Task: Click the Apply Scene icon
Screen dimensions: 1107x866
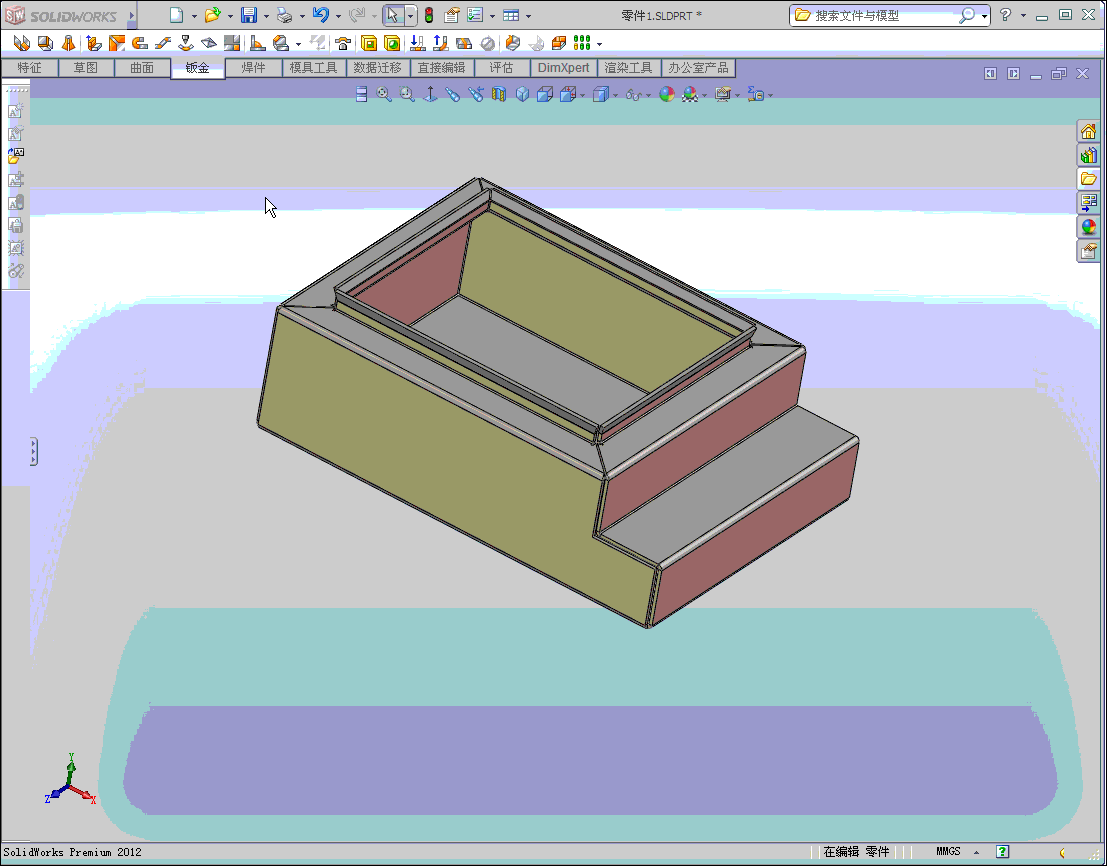Action: click(x=690, y=94)
